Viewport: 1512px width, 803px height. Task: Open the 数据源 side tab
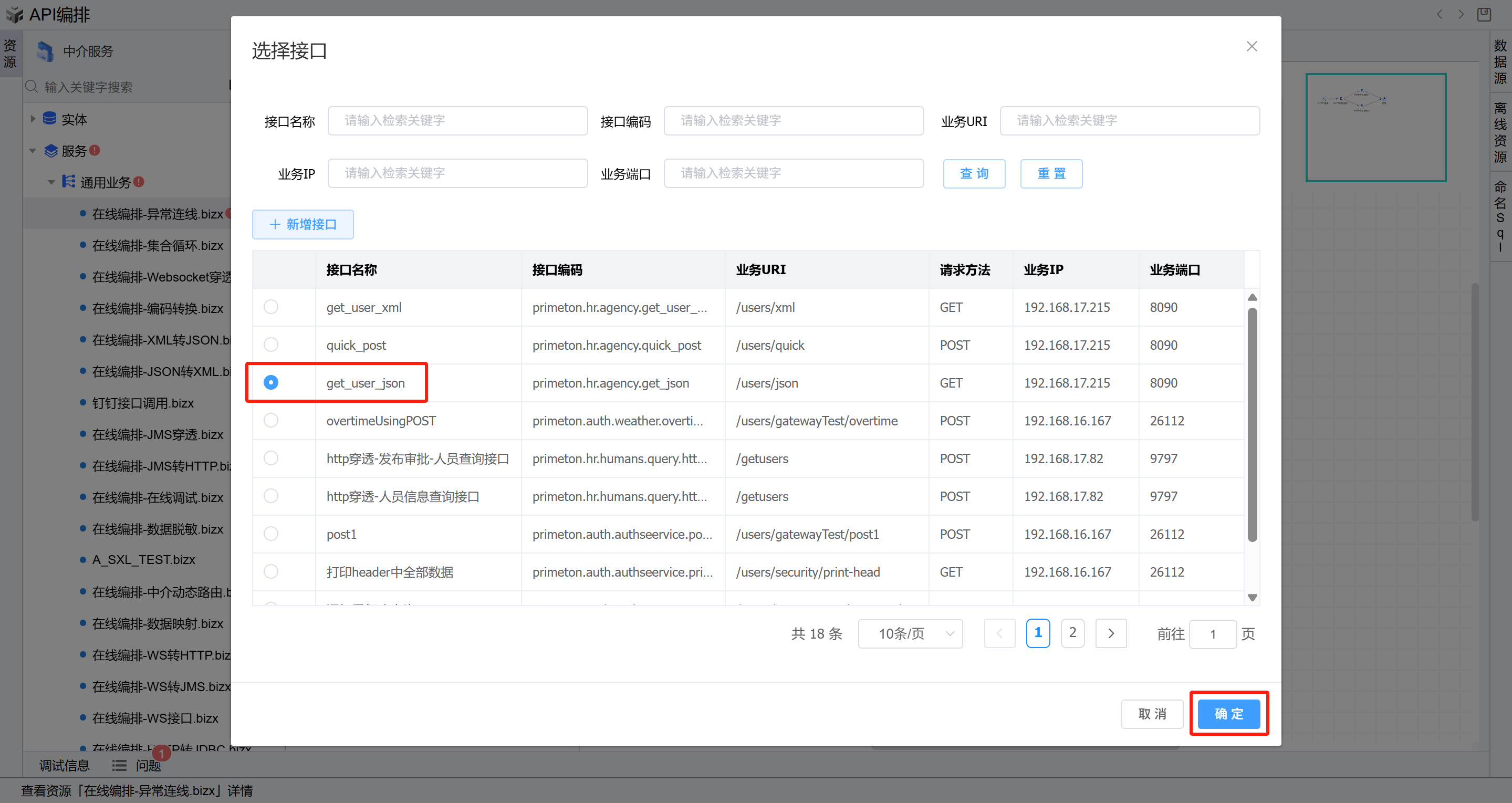1500,61
